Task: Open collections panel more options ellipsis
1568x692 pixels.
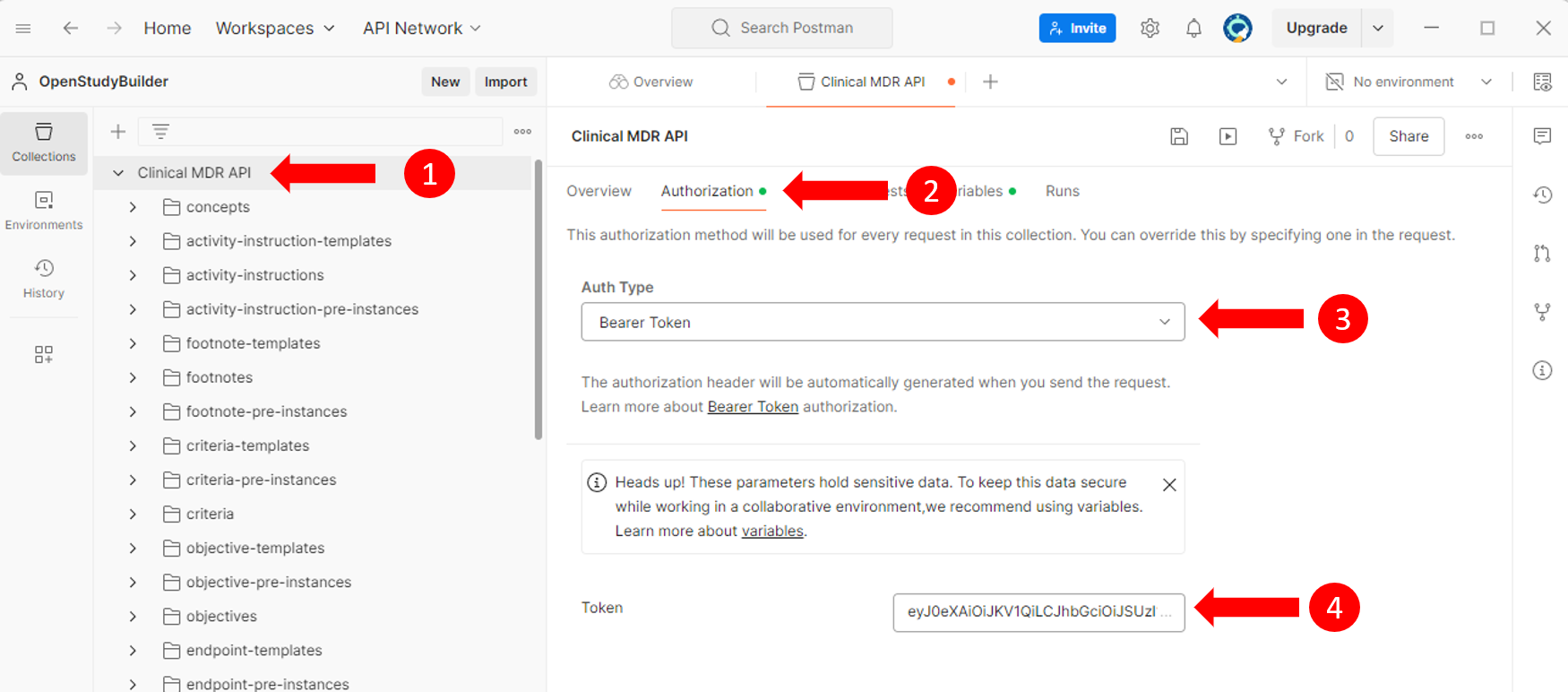Action: coord(522,132)
